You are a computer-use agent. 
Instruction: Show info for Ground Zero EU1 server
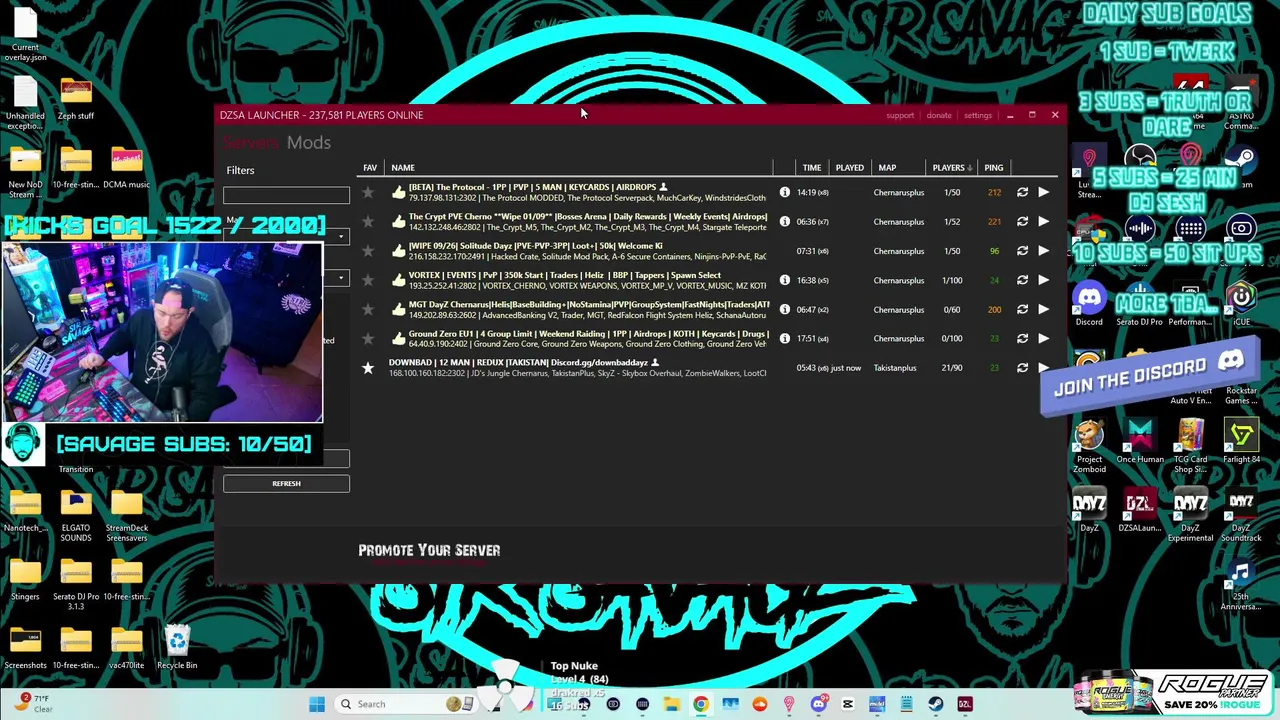point(785,338)
